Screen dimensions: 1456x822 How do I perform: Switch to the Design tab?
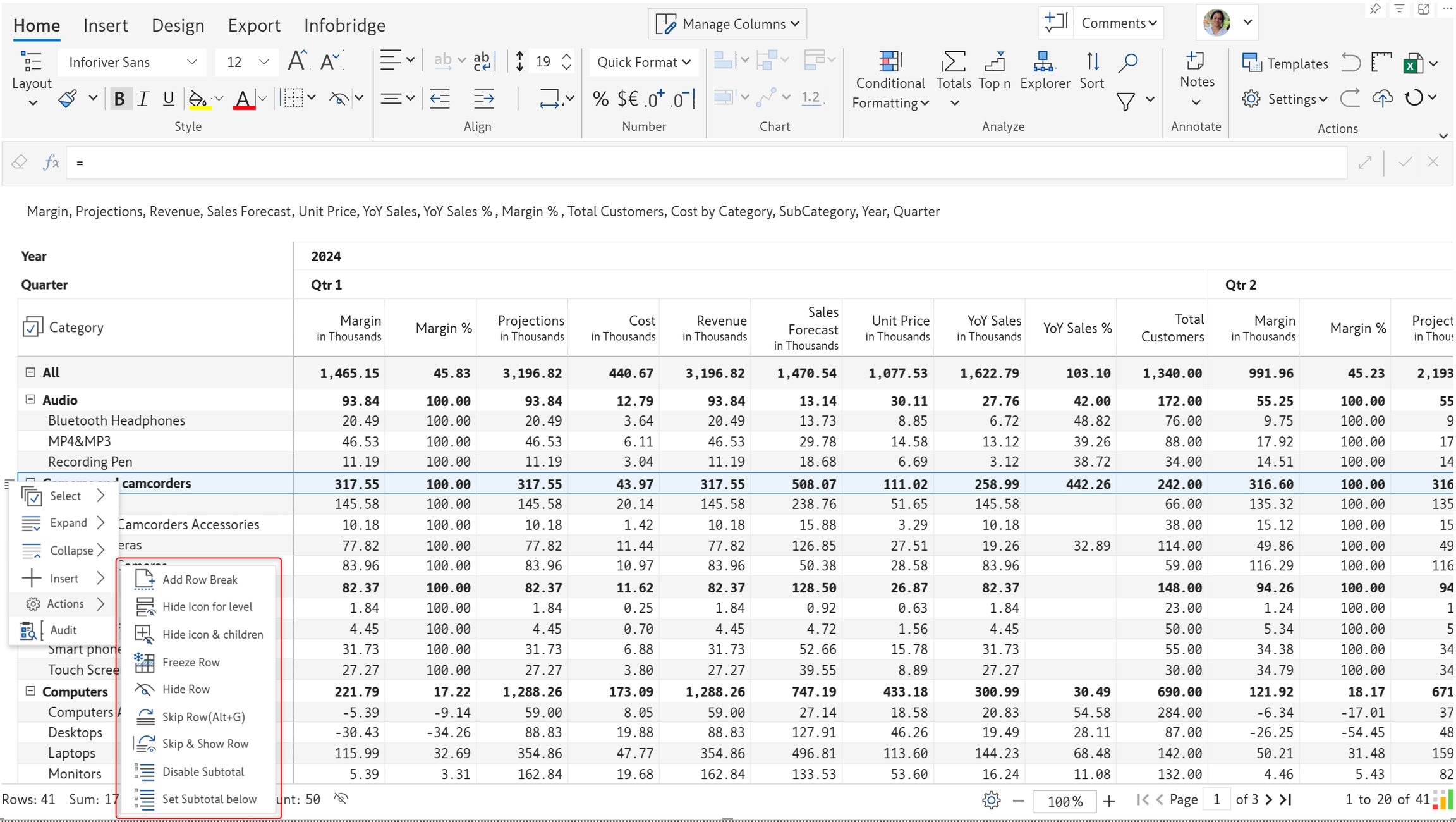[178, 25]
